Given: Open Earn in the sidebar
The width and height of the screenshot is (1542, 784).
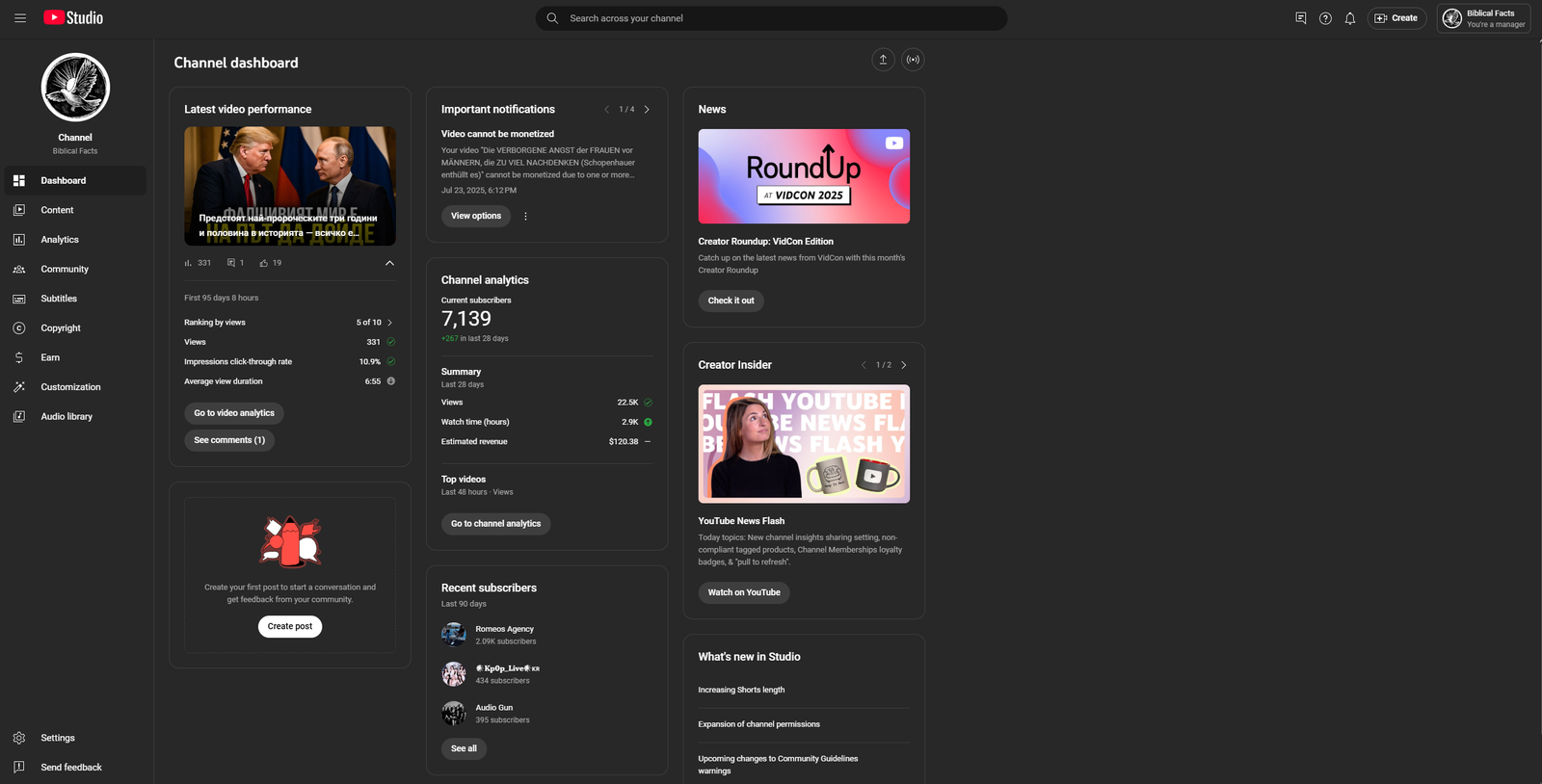Looking at the screenshot, I should pyautogui.click(x=75, y=357).
